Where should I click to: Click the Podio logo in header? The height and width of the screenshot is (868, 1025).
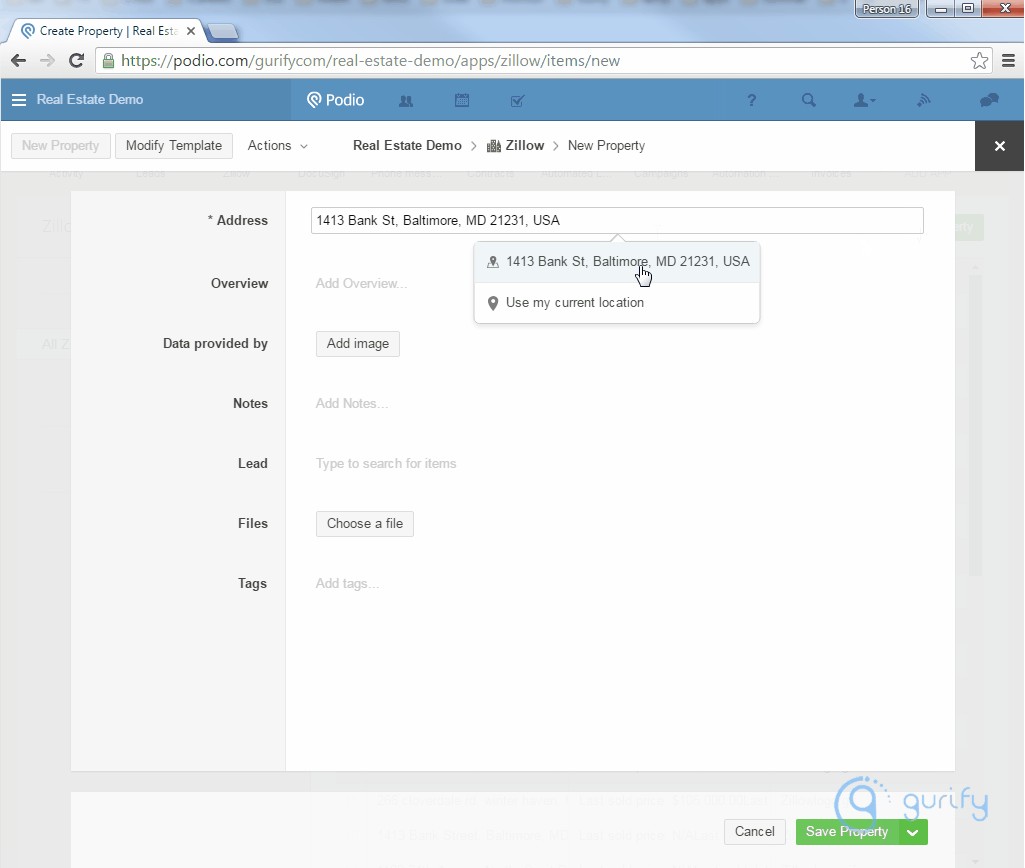336,100
